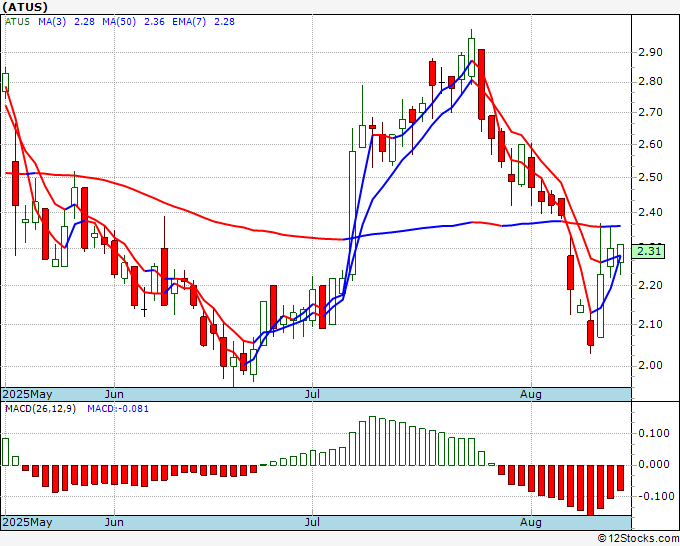
Task: Select the MA(50) value 2.36
Action: pos(154,22)
